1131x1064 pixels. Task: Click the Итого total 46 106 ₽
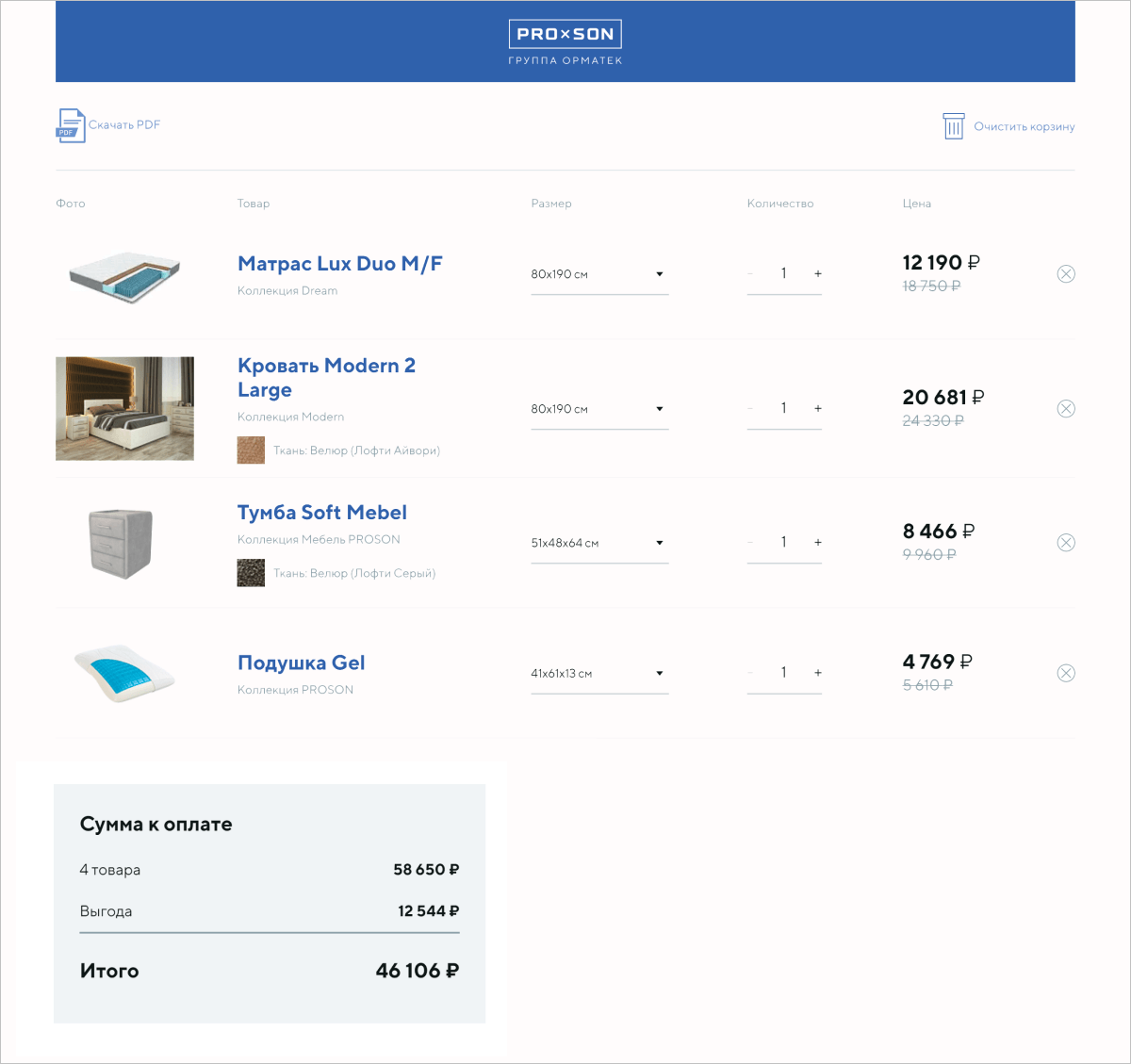coord(418,971)
